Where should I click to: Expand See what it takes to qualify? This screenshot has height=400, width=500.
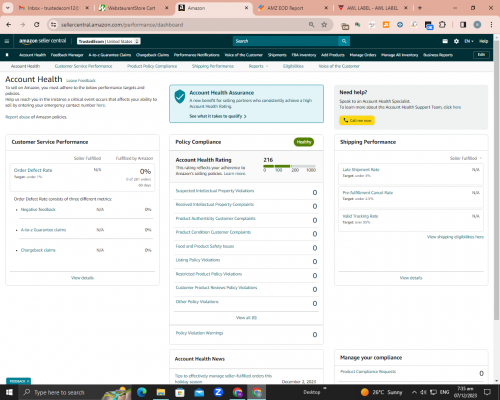coord(218,116)
